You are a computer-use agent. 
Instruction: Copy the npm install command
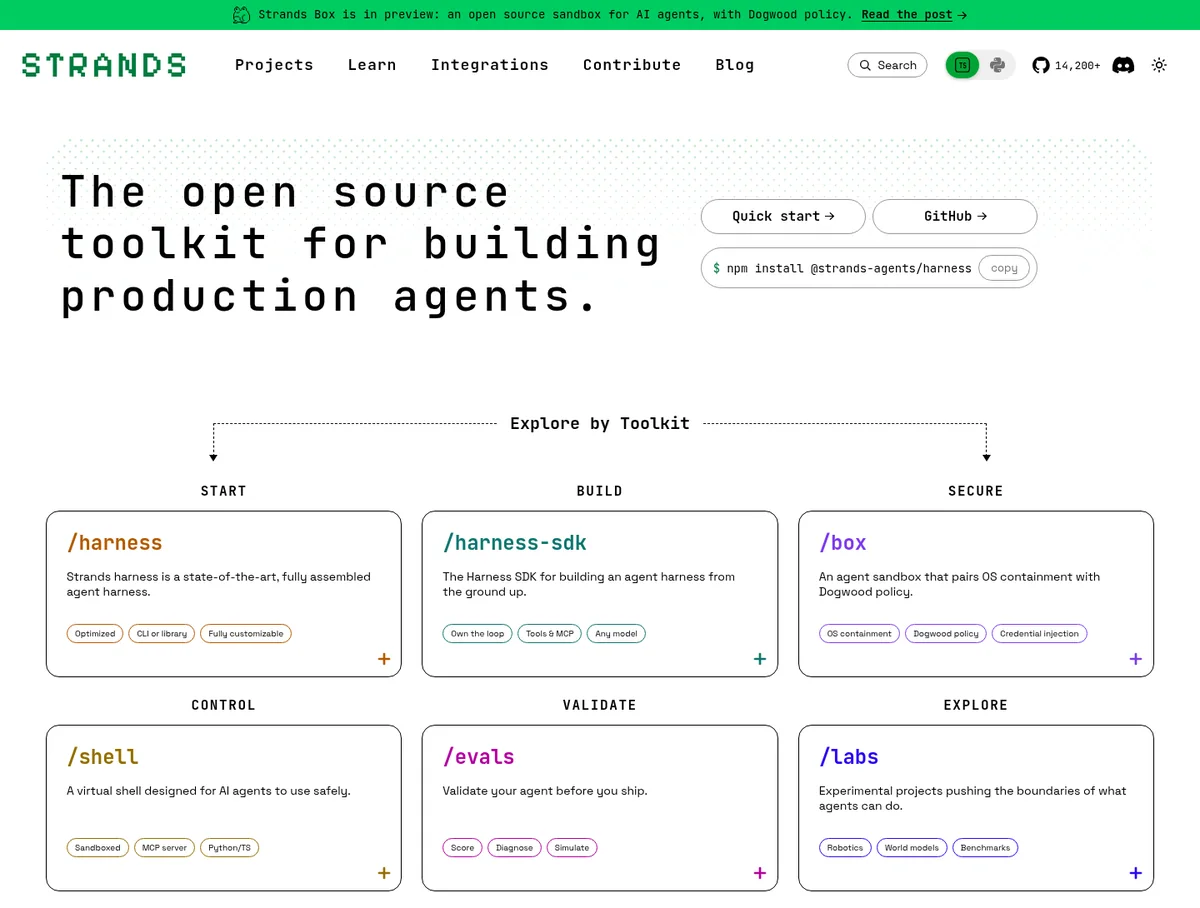1004,268
